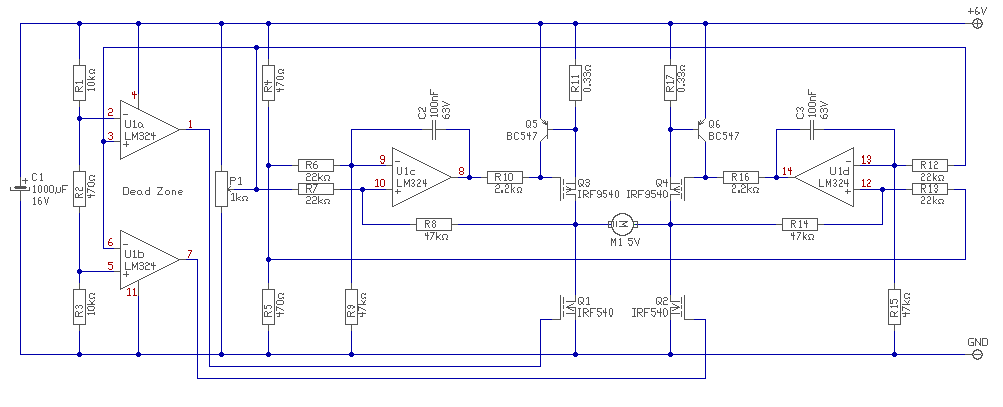The width and height of the screenshot is (1003, 407).
Task: Select the Q2 IRF540 MOSFET symbol
Action: [677, 307]
